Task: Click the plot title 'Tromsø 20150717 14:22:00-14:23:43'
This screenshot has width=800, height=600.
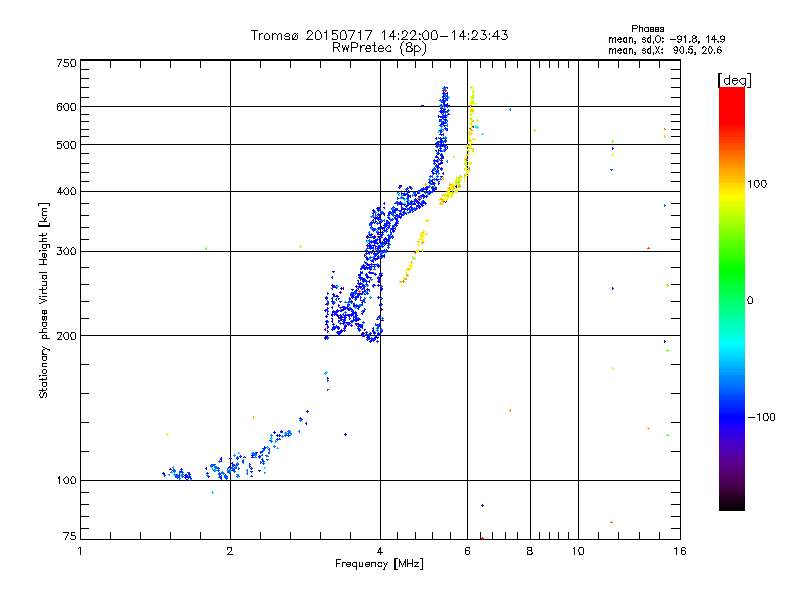Action: pos(380,35)
